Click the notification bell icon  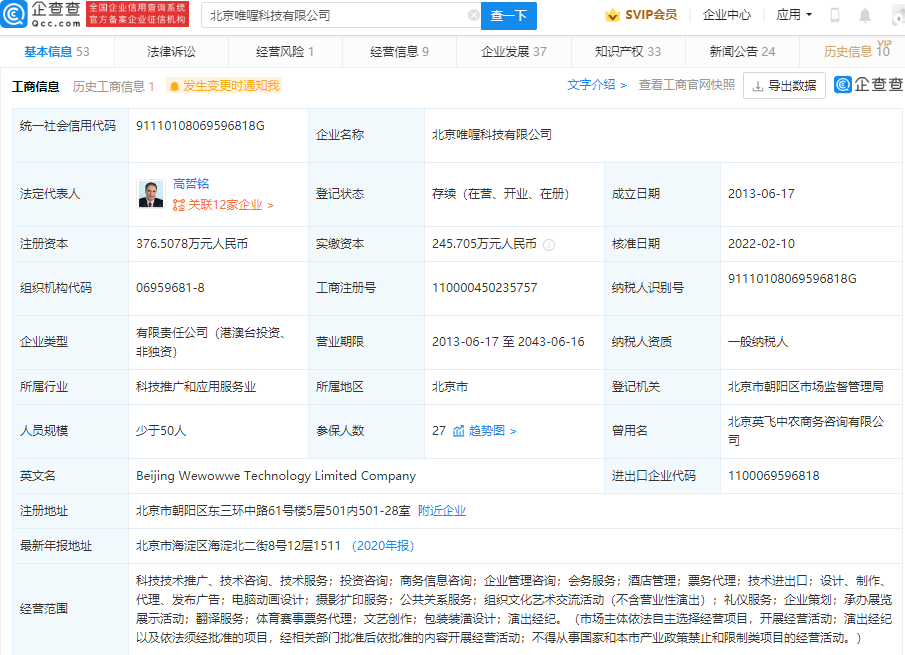click(865, 16)
